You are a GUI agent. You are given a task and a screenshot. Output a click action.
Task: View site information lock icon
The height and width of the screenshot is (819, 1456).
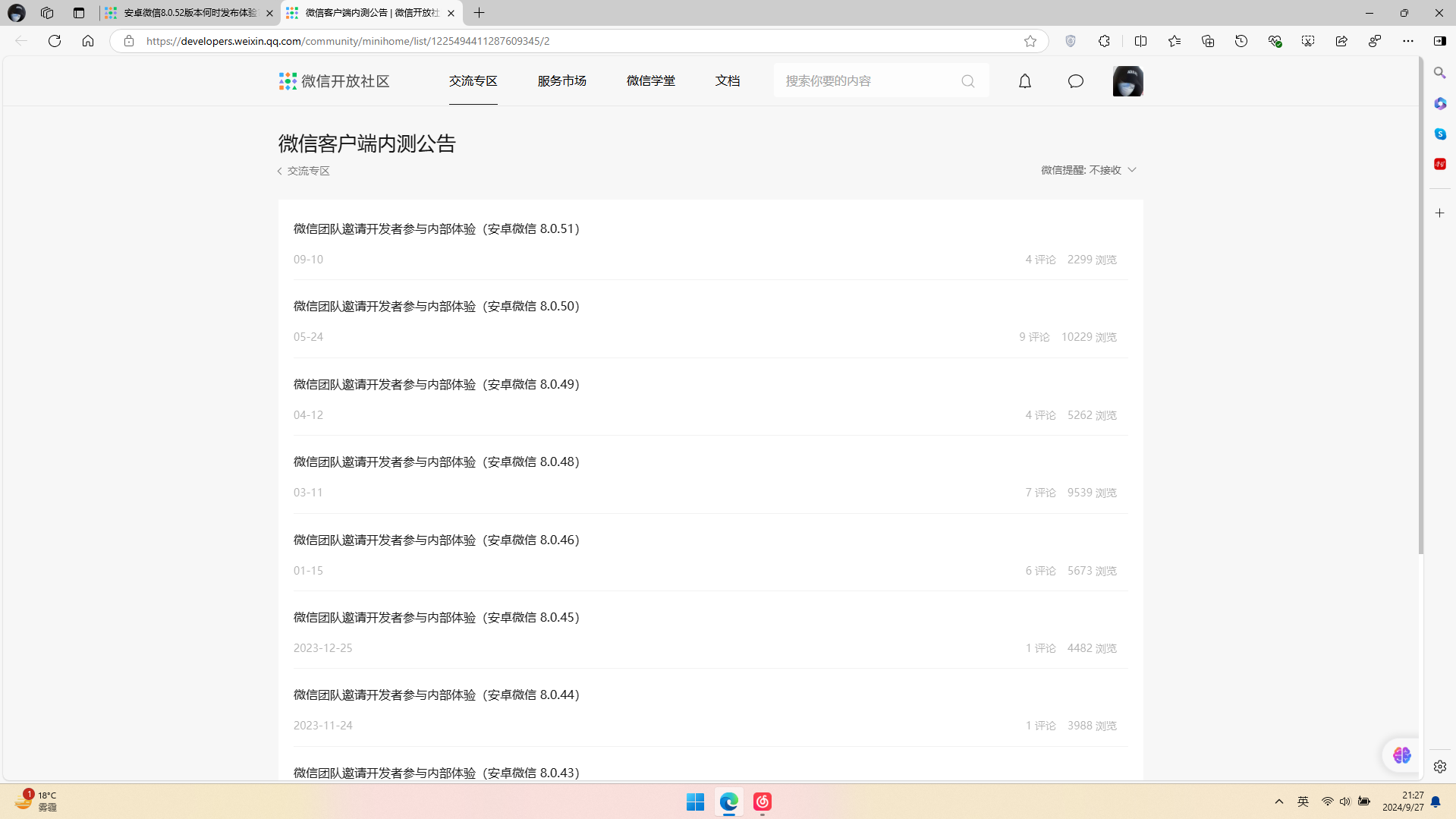[x=129, y=41]
